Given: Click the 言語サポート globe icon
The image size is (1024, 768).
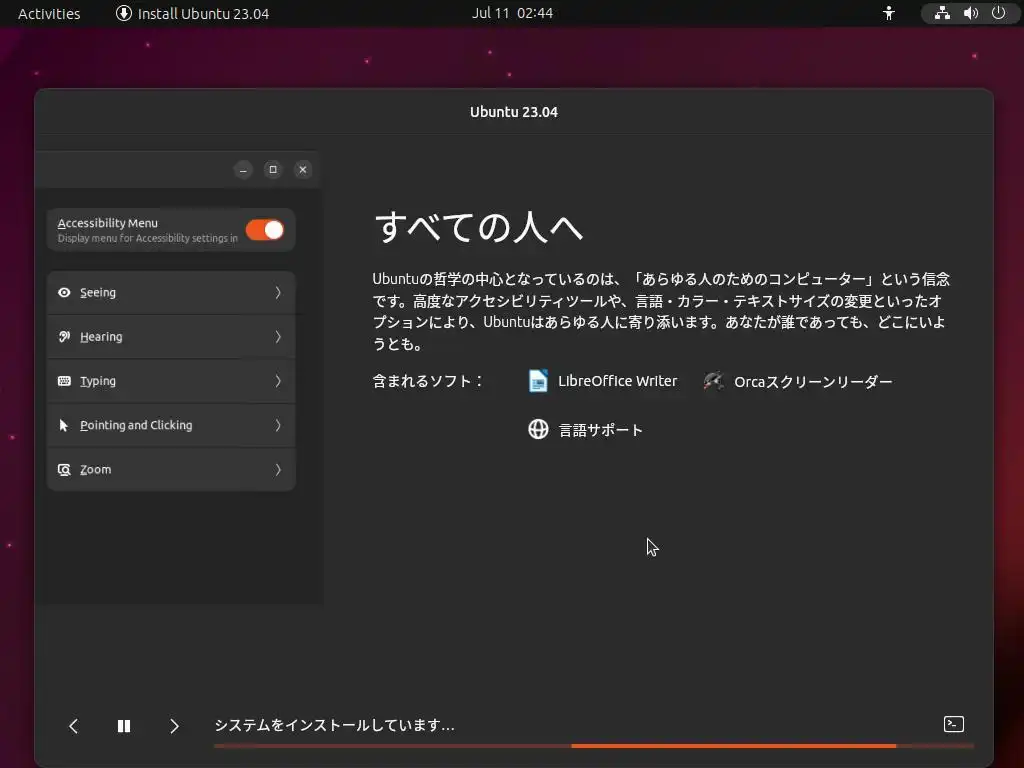Looking at the screenshot, I should click(538, 430).
